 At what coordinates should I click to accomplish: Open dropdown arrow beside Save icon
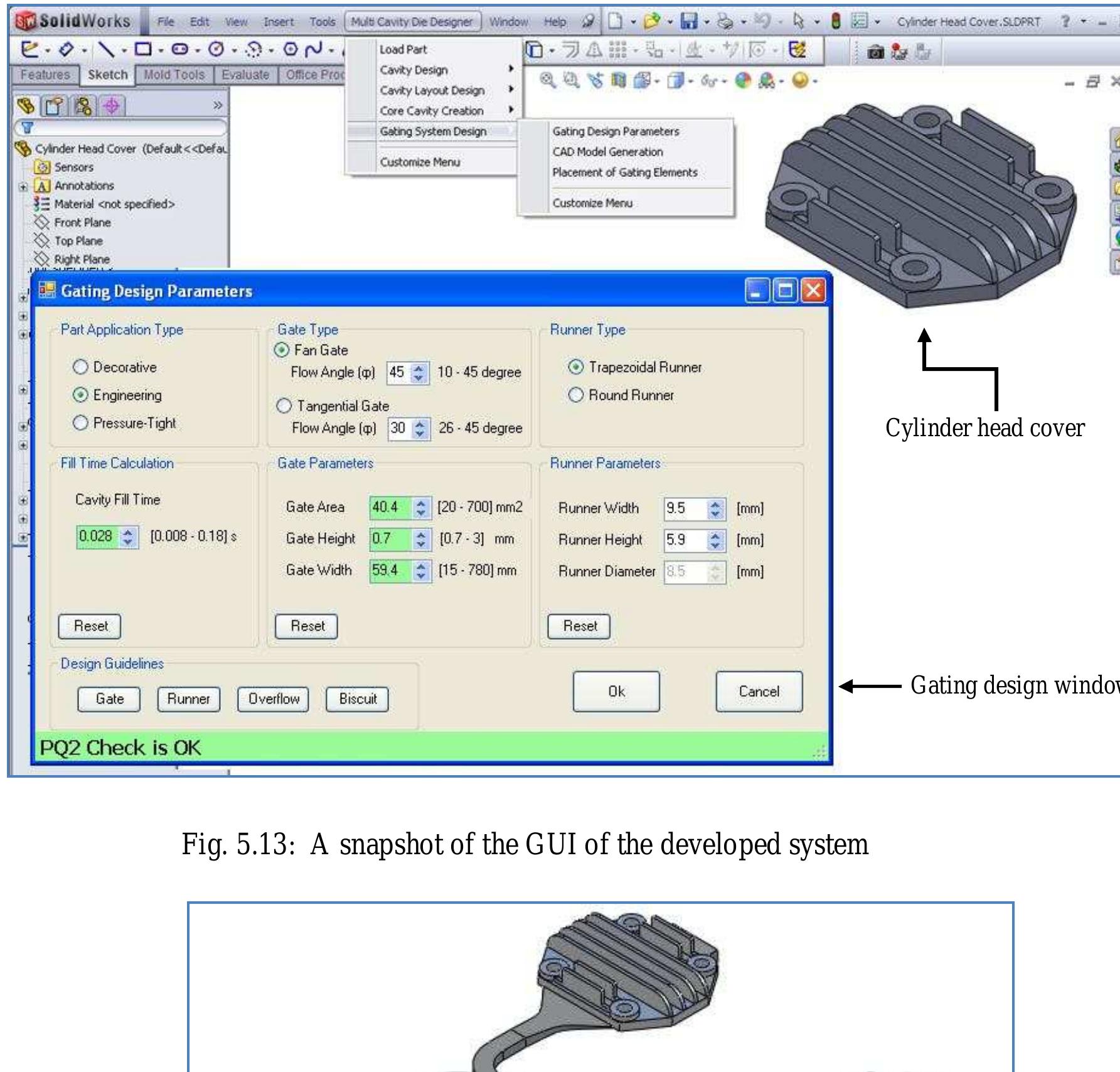click(x=707, y=23)
